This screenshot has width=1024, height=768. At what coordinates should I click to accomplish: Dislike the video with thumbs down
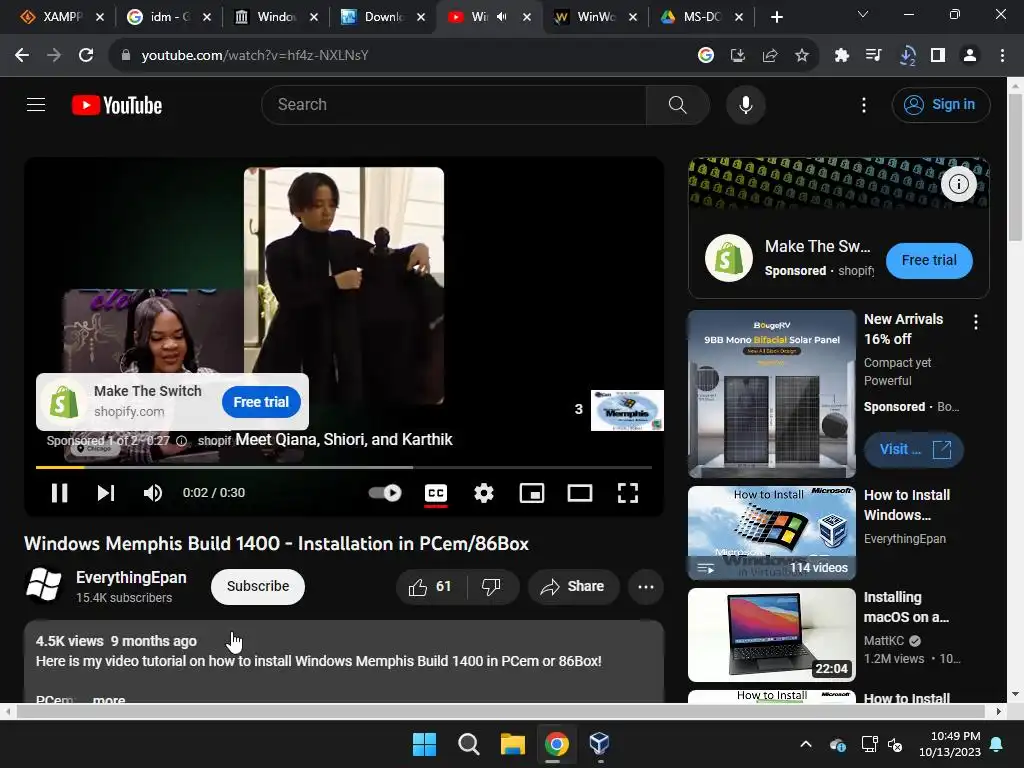pos(491,586)
